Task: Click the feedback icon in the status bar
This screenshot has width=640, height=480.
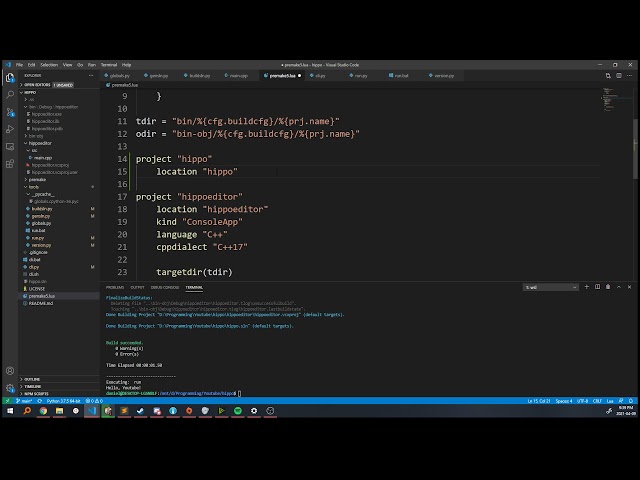Action: (621, 401)
